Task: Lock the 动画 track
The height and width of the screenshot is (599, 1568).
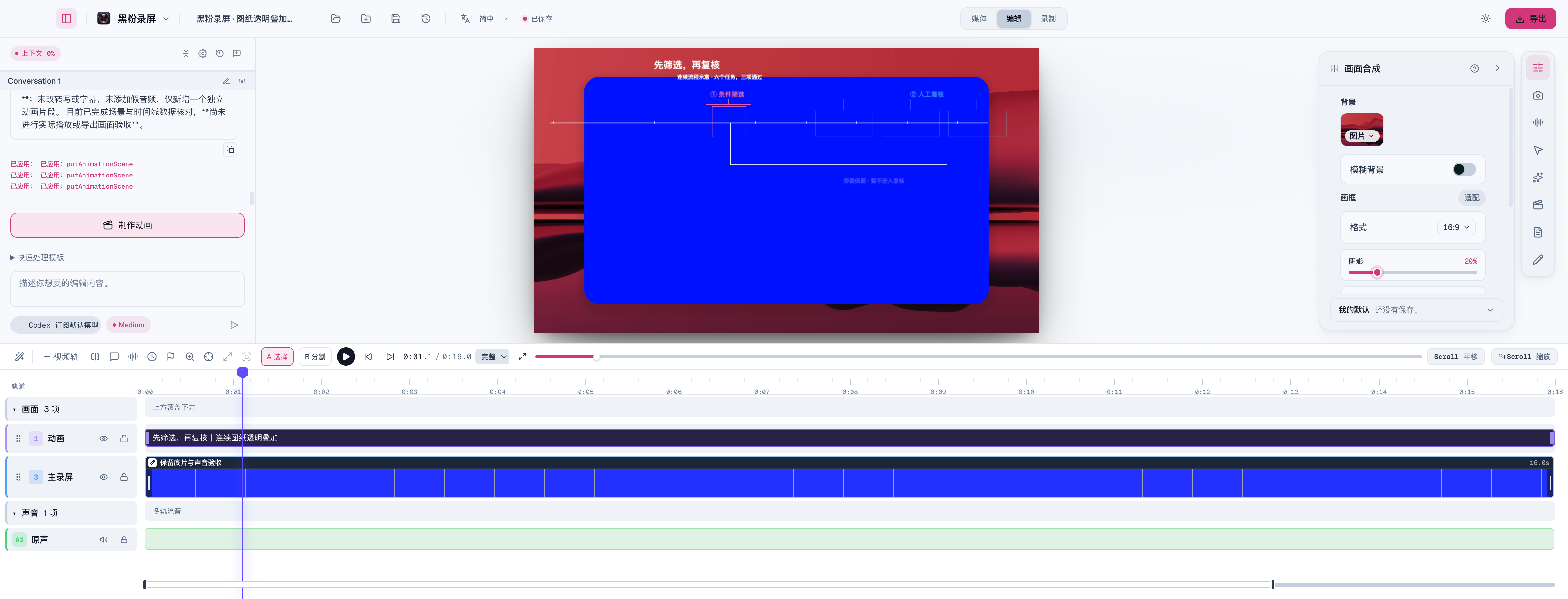Action: coord(124,439)
